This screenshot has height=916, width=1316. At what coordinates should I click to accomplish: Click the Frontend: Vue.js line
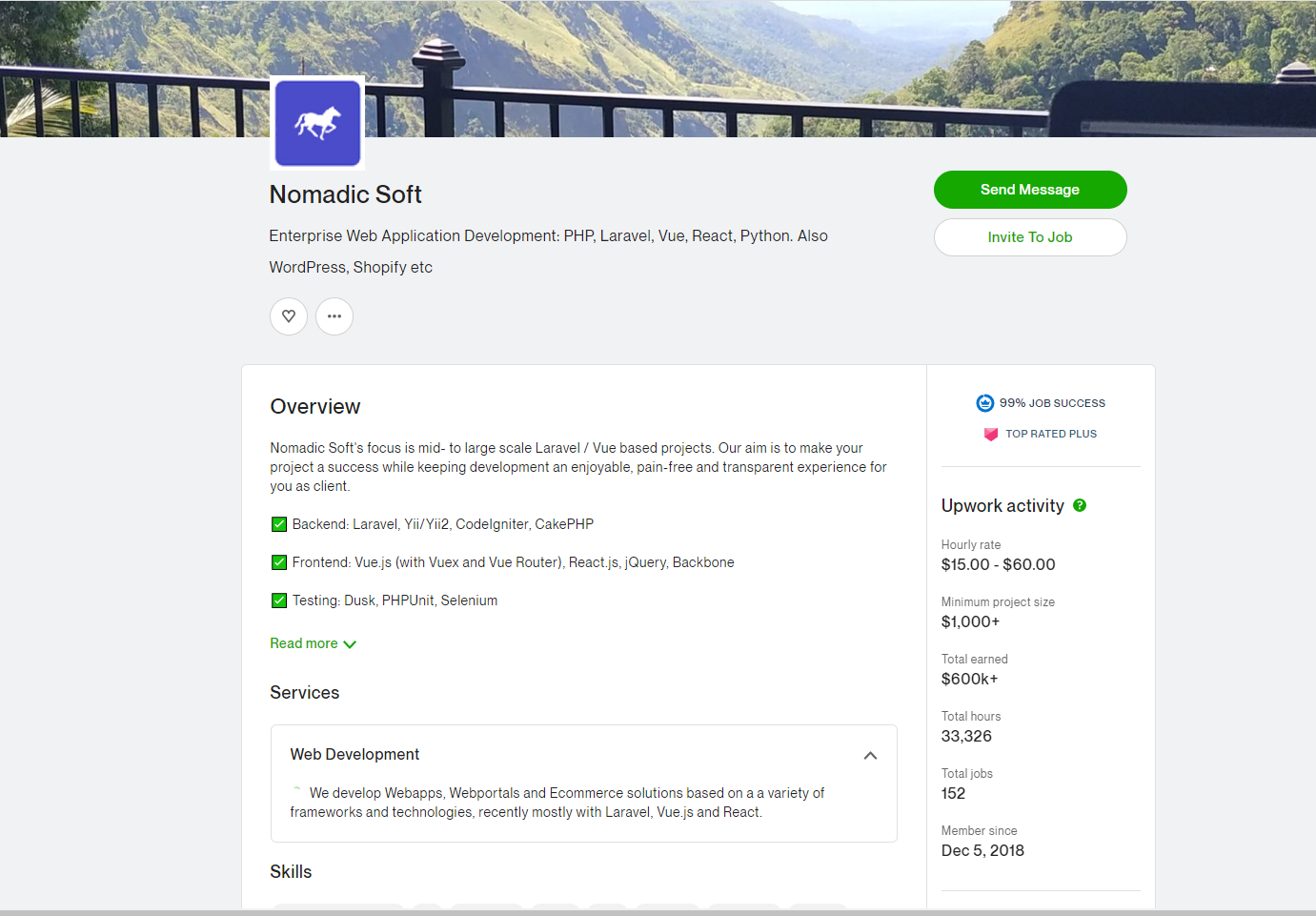tap(514, 562)
